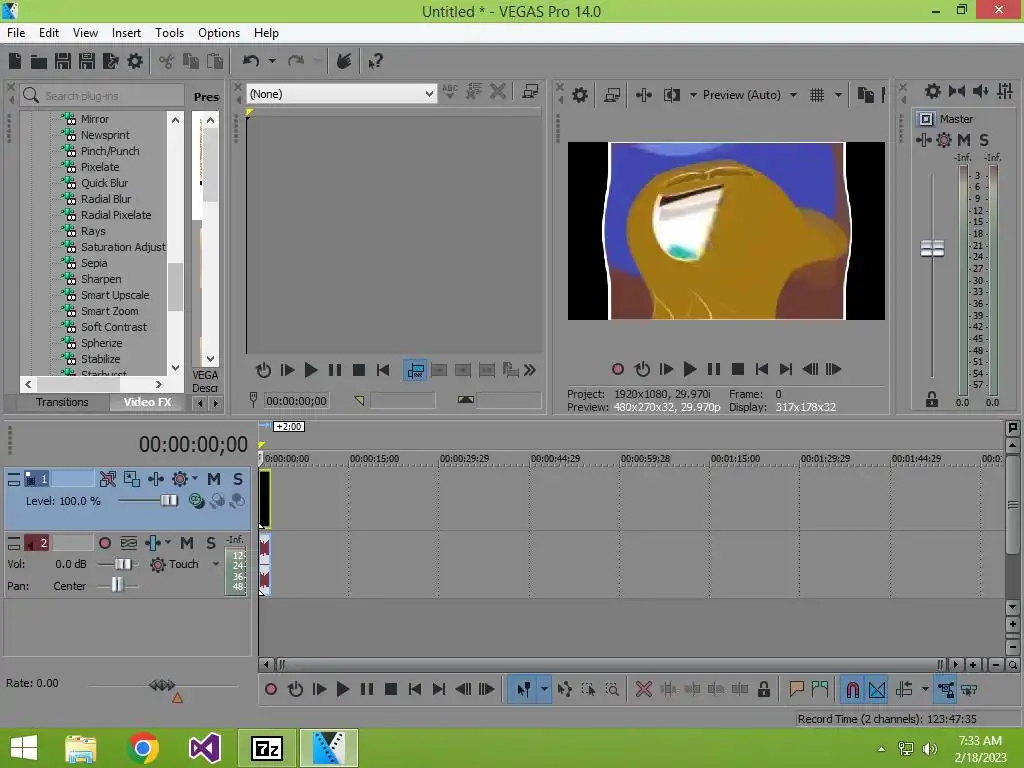Stop playback in timeline transport
Screen dimensions: 1024x768
(391, 690)
